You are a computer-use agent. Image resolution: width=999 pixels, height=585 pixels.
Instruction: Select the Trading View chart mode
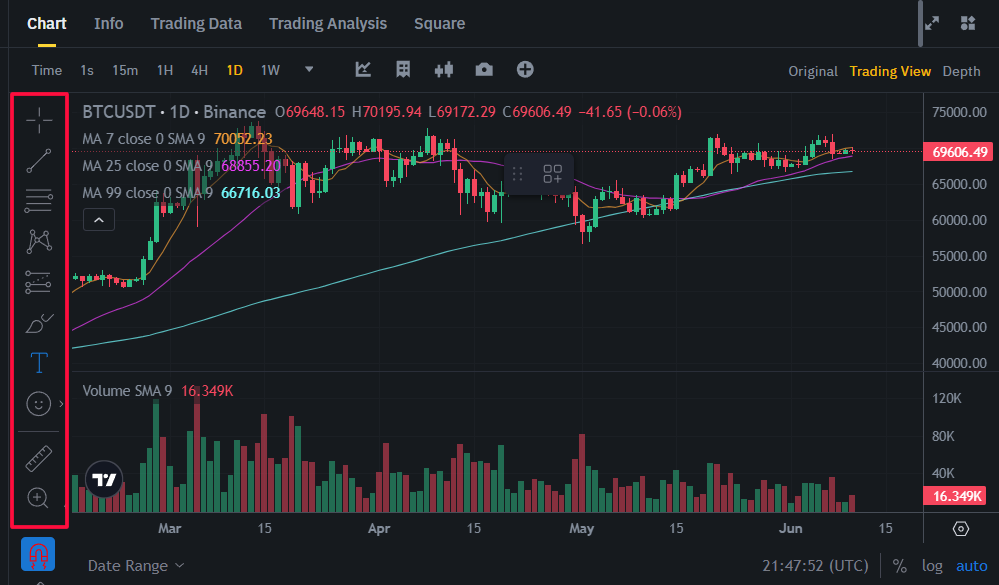point(890,71)
